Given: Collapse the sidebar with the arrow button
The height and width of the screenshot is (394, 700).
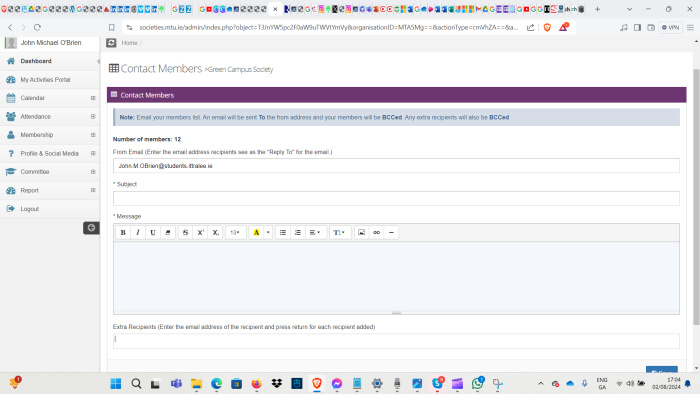Looking at the screenshot, I should point(91,228).
